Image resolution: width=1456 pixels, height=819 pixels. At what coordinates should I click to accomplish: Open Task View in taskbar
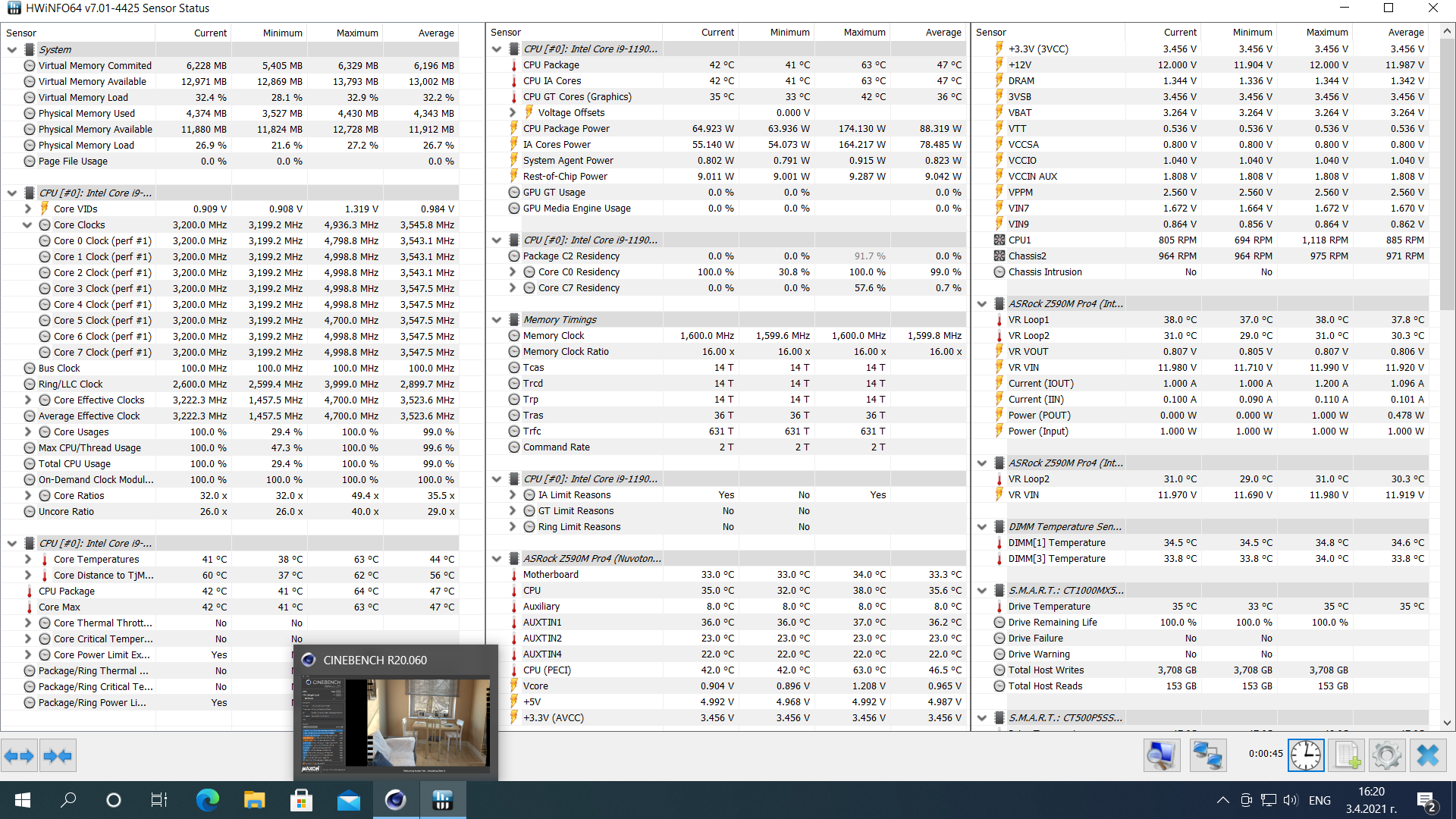click(158, 800)
